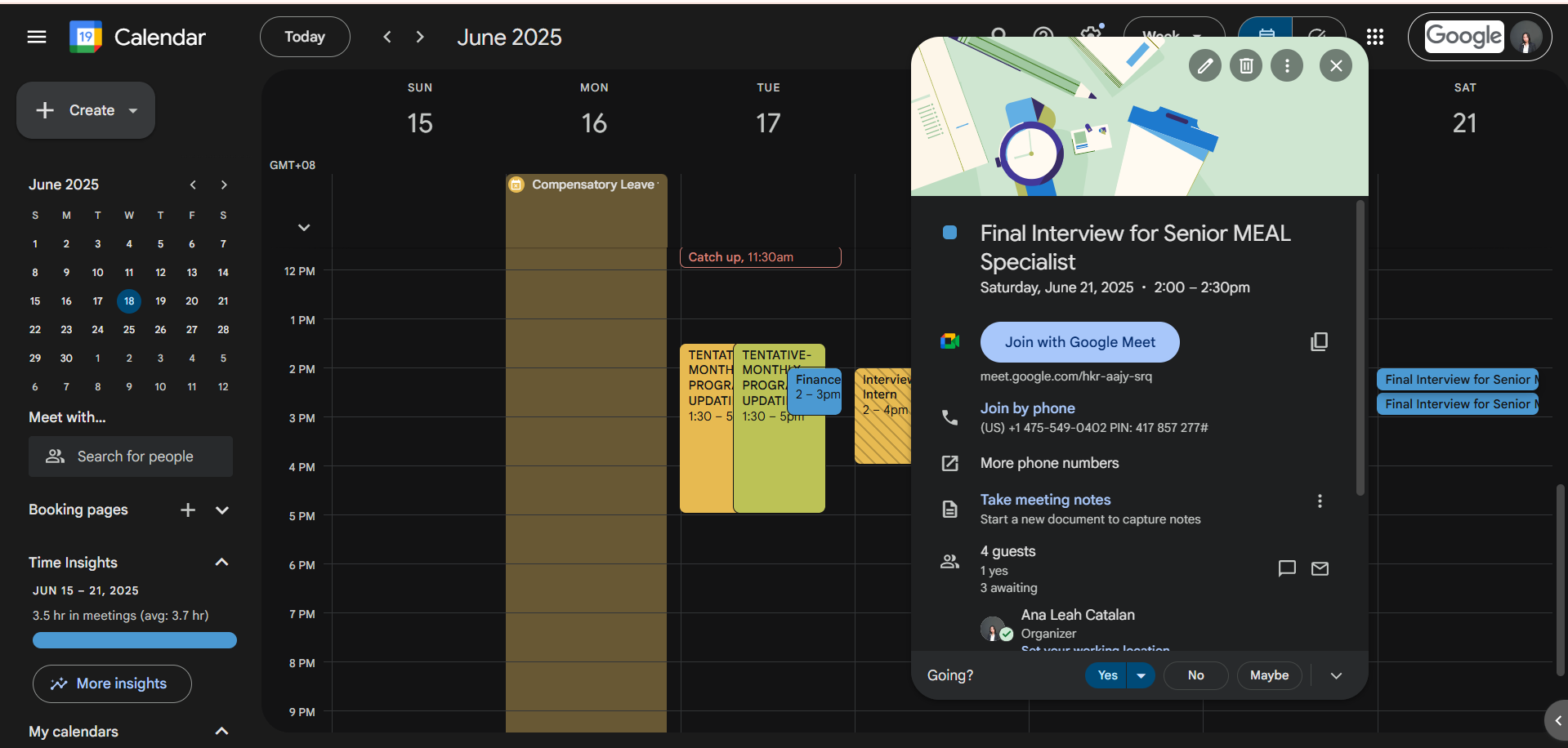Click the Join by phone link

point(1027,408)
